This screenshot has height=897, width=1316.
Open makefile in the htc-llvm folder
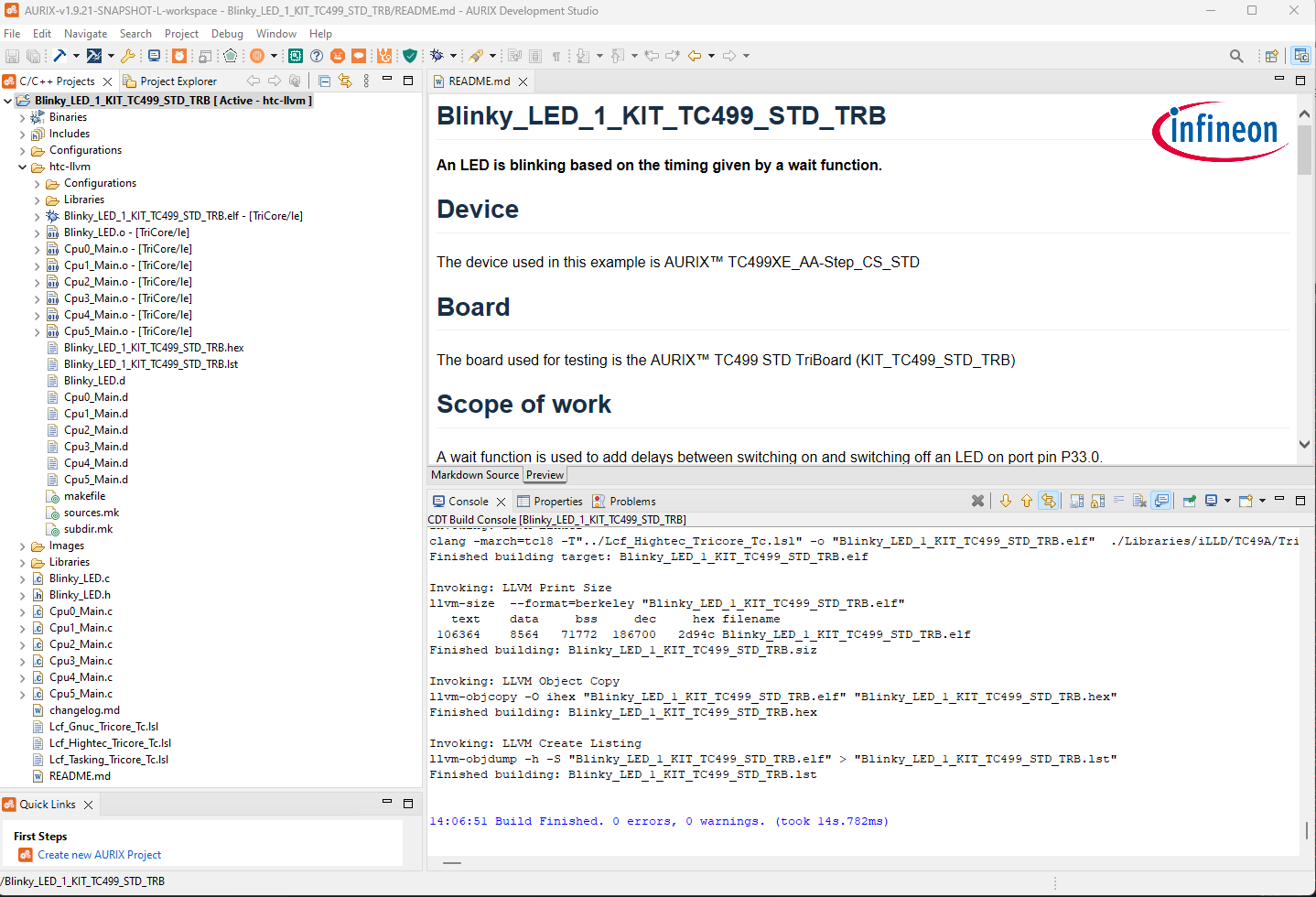click(x=84, y=496)
